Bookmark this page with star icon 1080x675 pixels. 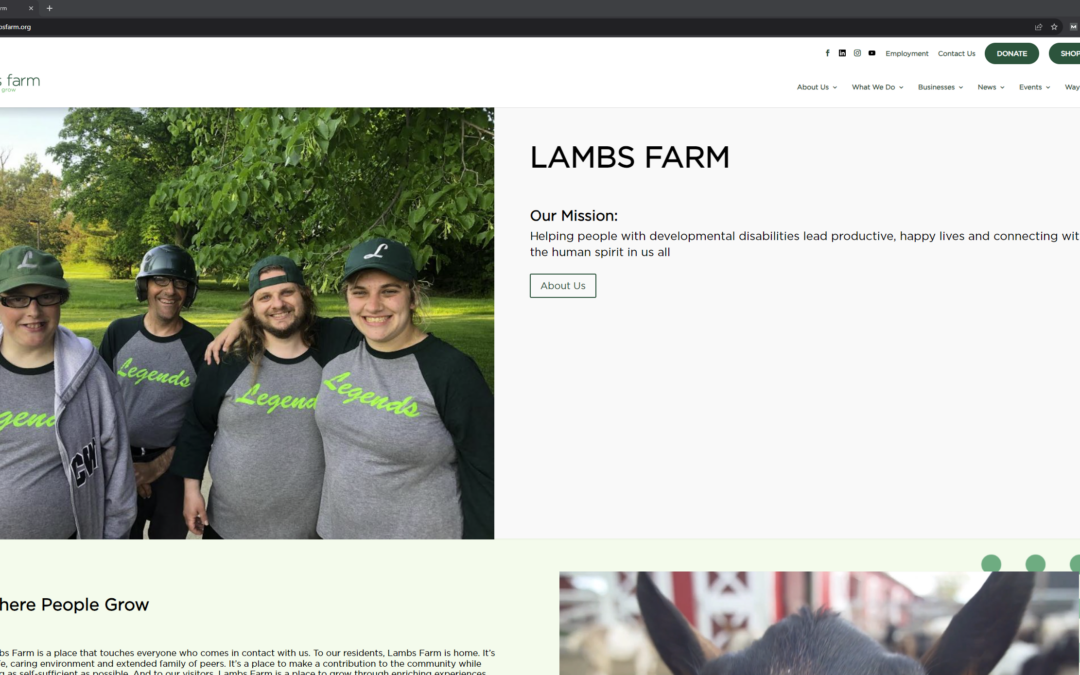[1054, 27]
